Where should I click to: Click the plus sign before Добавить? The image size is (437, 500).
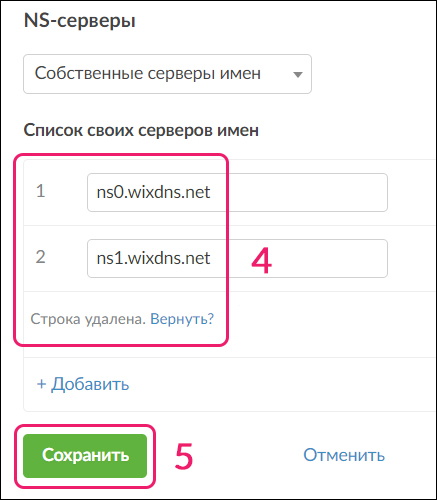pyautogui.click(x=41, y=384)
